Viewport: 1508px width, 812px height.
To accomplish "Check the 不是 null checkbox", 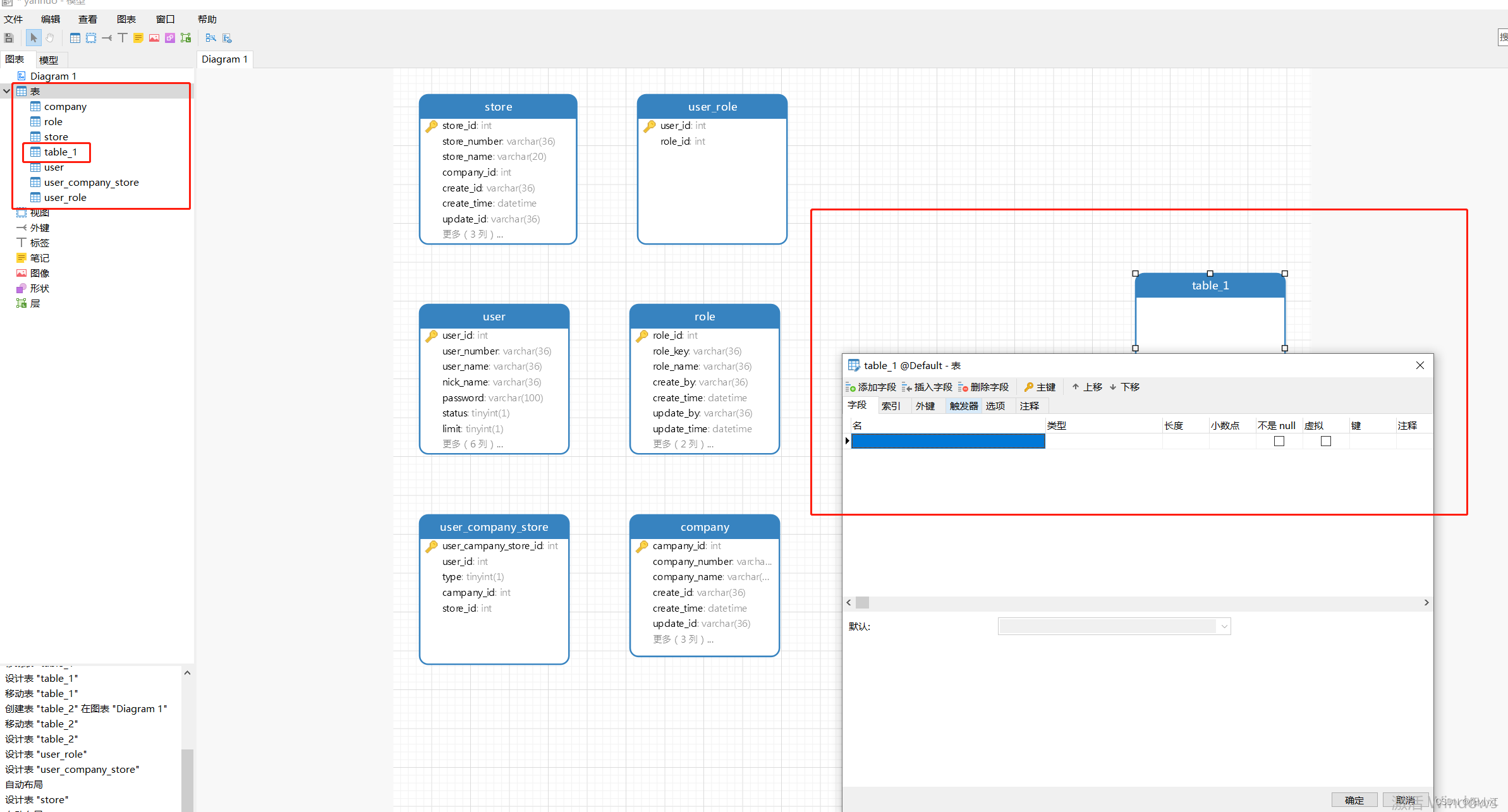I will [x=1279, y=441].
